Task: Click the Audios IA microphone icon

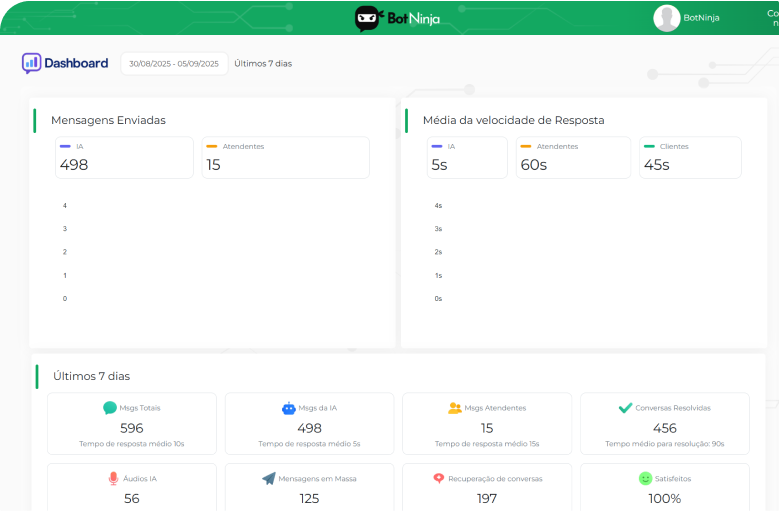Action: 113,479
